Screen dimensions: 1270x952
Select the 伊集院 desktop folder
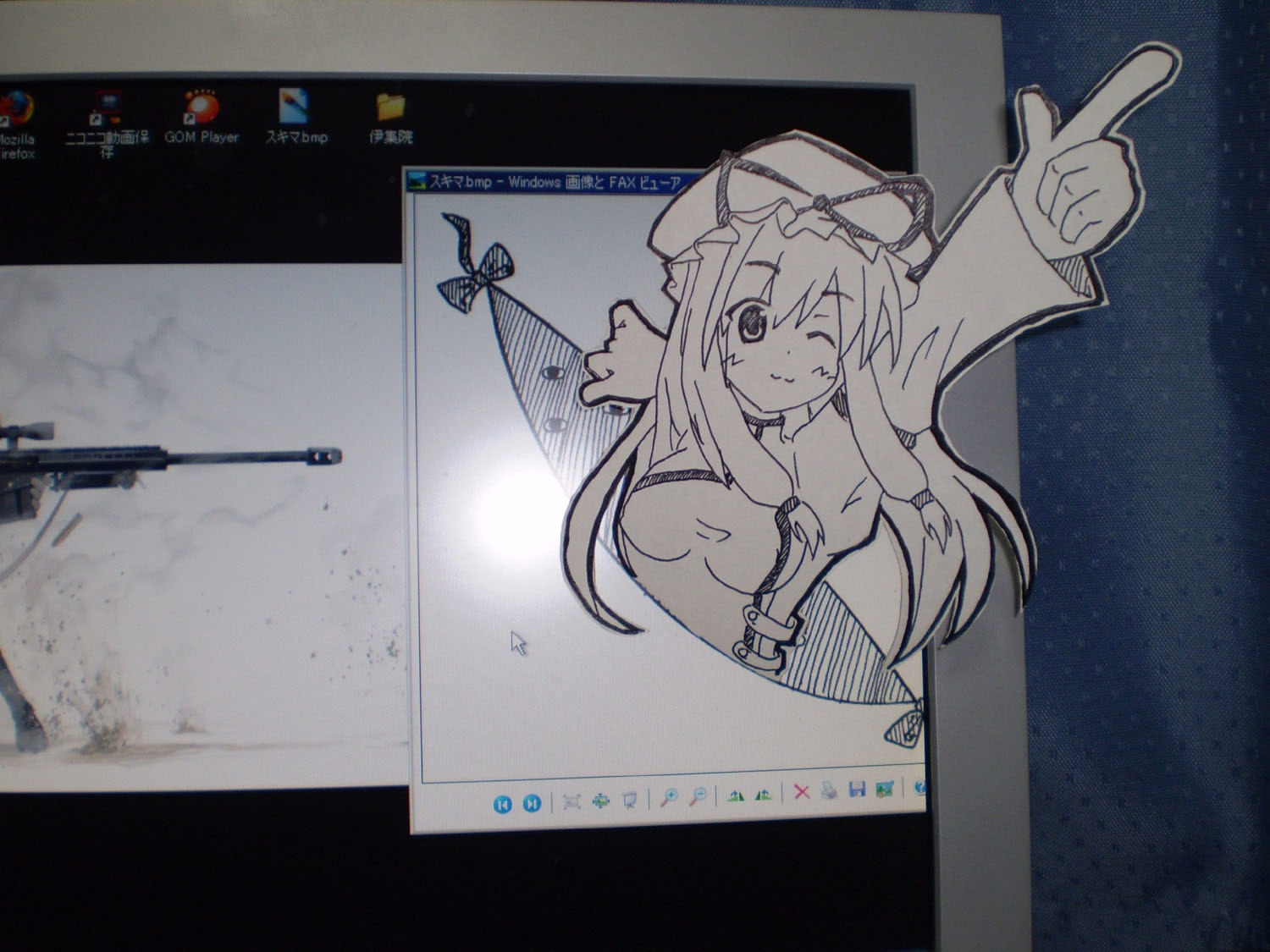pyautogui.click(x=390, y=117)
